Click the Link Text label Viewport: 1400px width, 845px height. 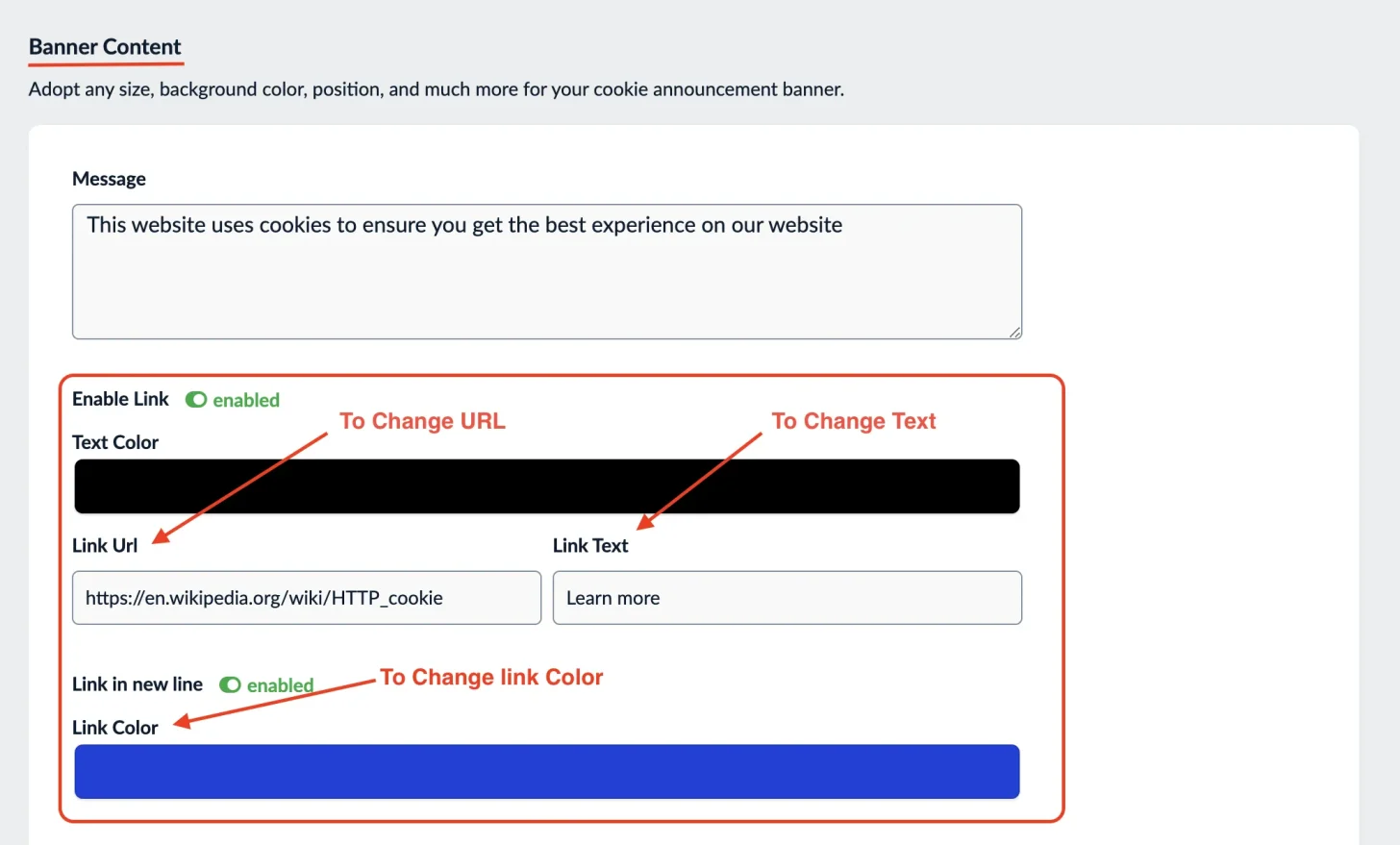tap(590, 545)
